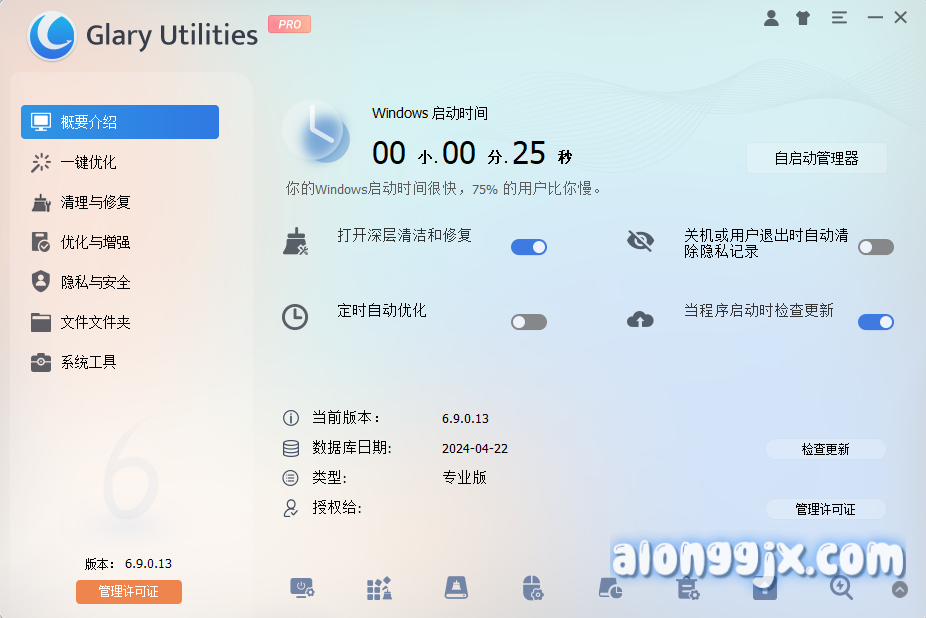This screenshot has width=926, height=618.
Task: Minimize the Glary Utilities window
Action: click(875, 18)
